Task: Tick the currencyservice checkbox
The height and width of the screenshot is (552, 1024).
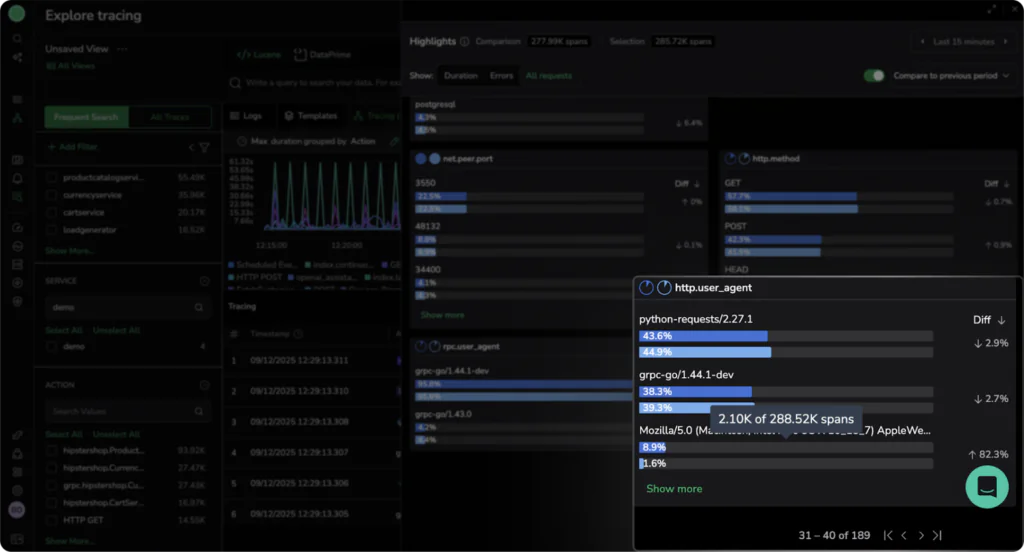Action: click(52, 195)
